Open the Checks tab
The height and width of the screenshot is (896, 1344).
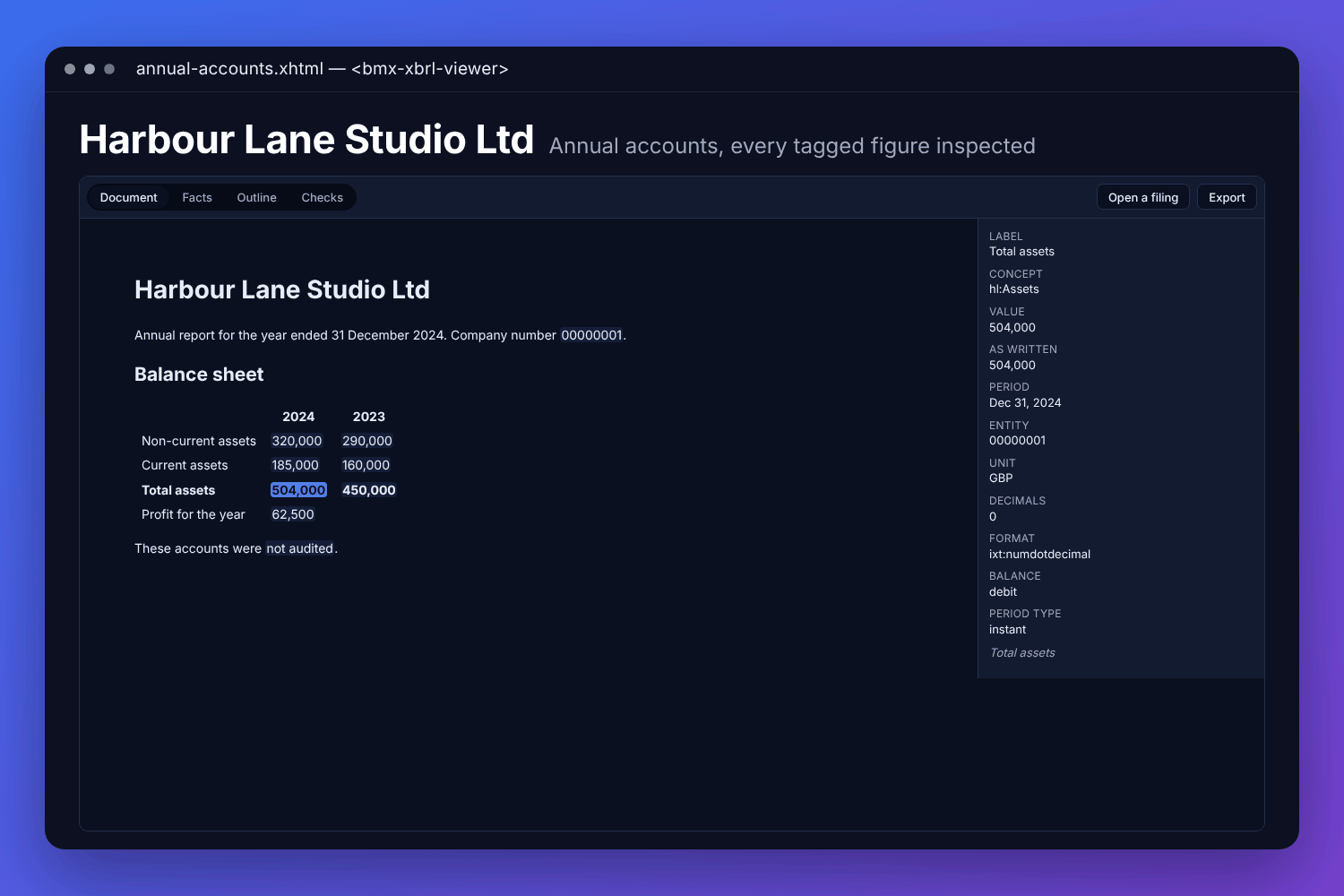pos(322,197)
